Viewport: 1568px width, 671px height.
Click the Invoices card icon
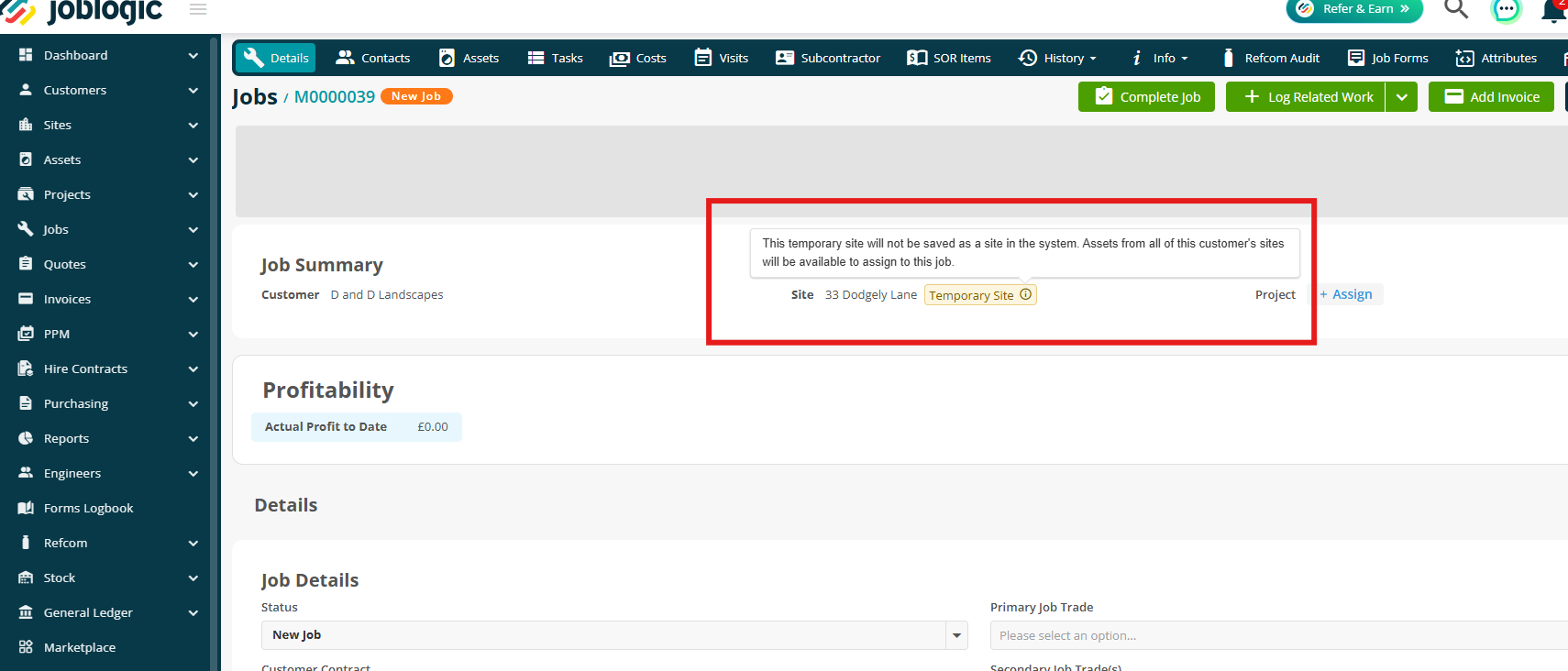[x=26, y=299]
